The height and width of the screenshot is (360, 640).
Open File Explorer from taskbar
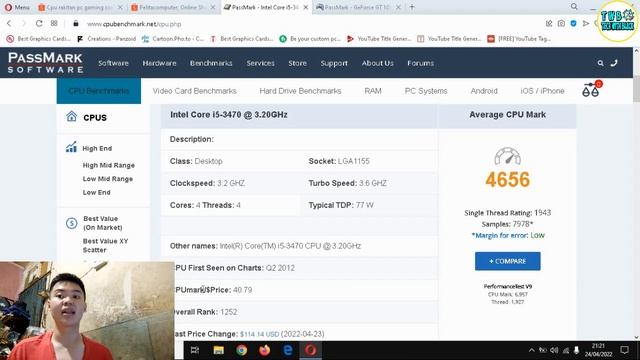(218, 350)
